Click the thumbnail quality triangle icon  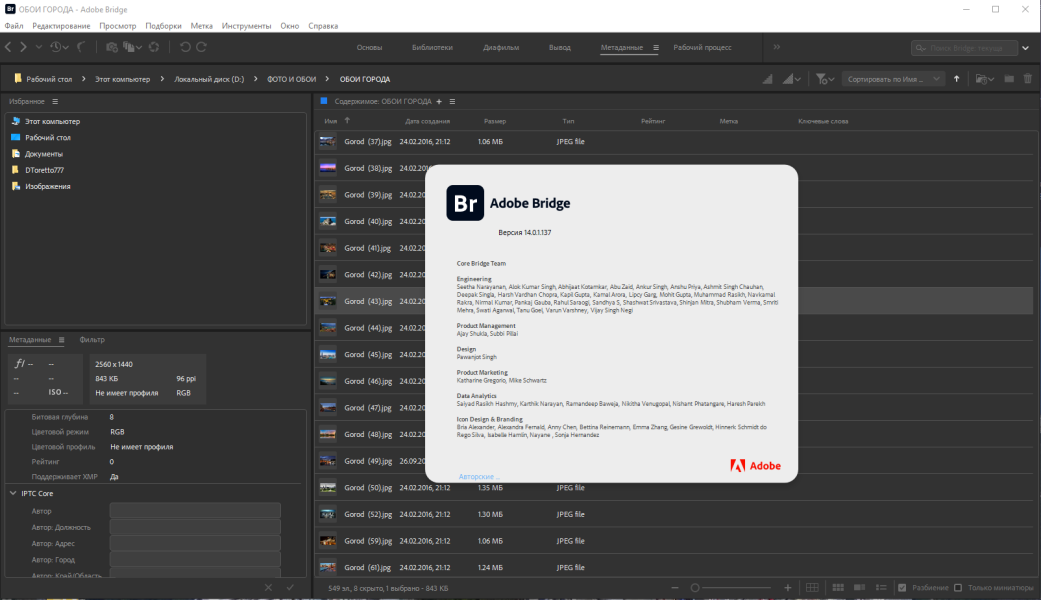point(767,79)
